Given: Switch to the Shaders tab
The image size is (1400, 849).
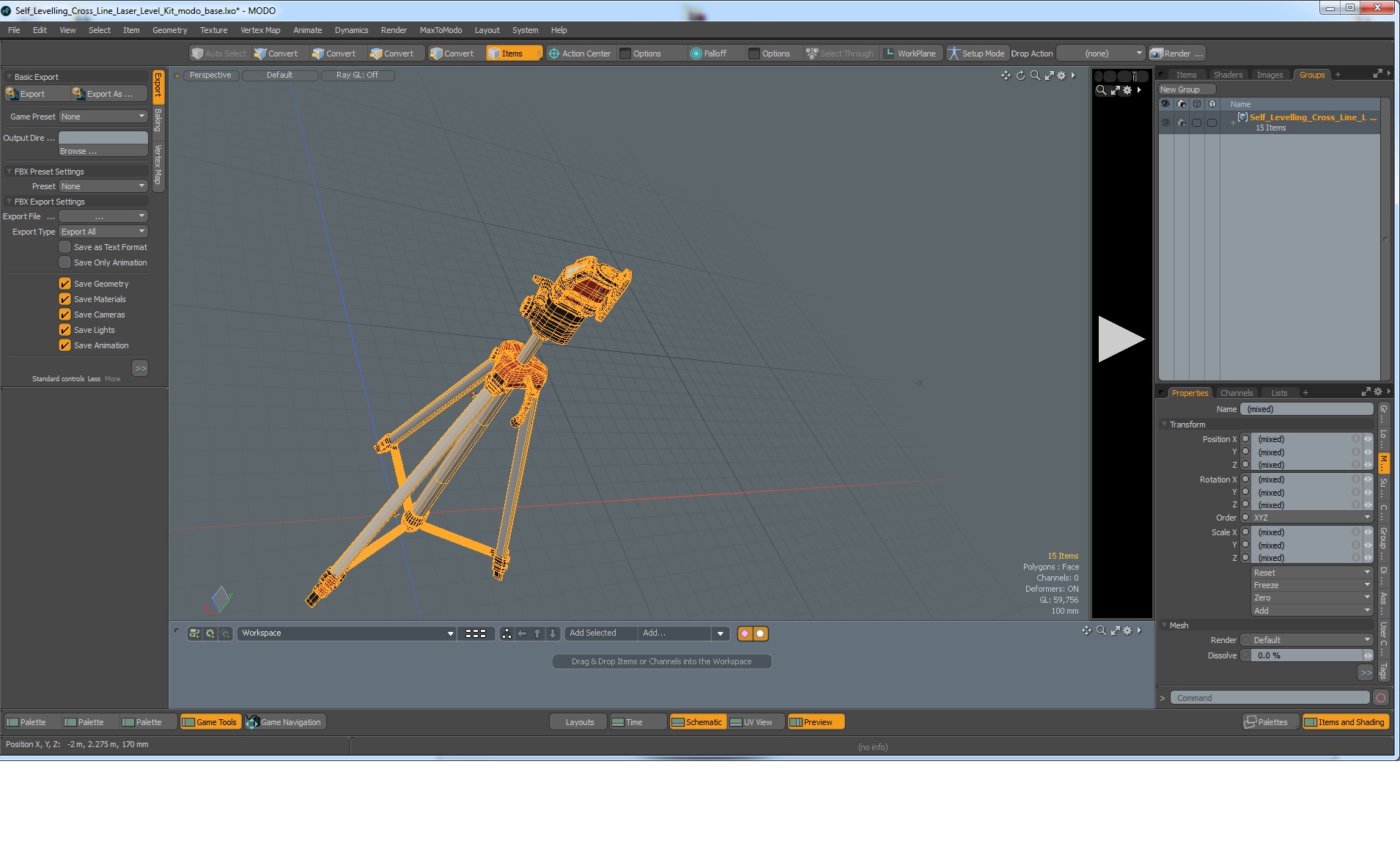Looking at the screenshot, I should click(1228, 75).
